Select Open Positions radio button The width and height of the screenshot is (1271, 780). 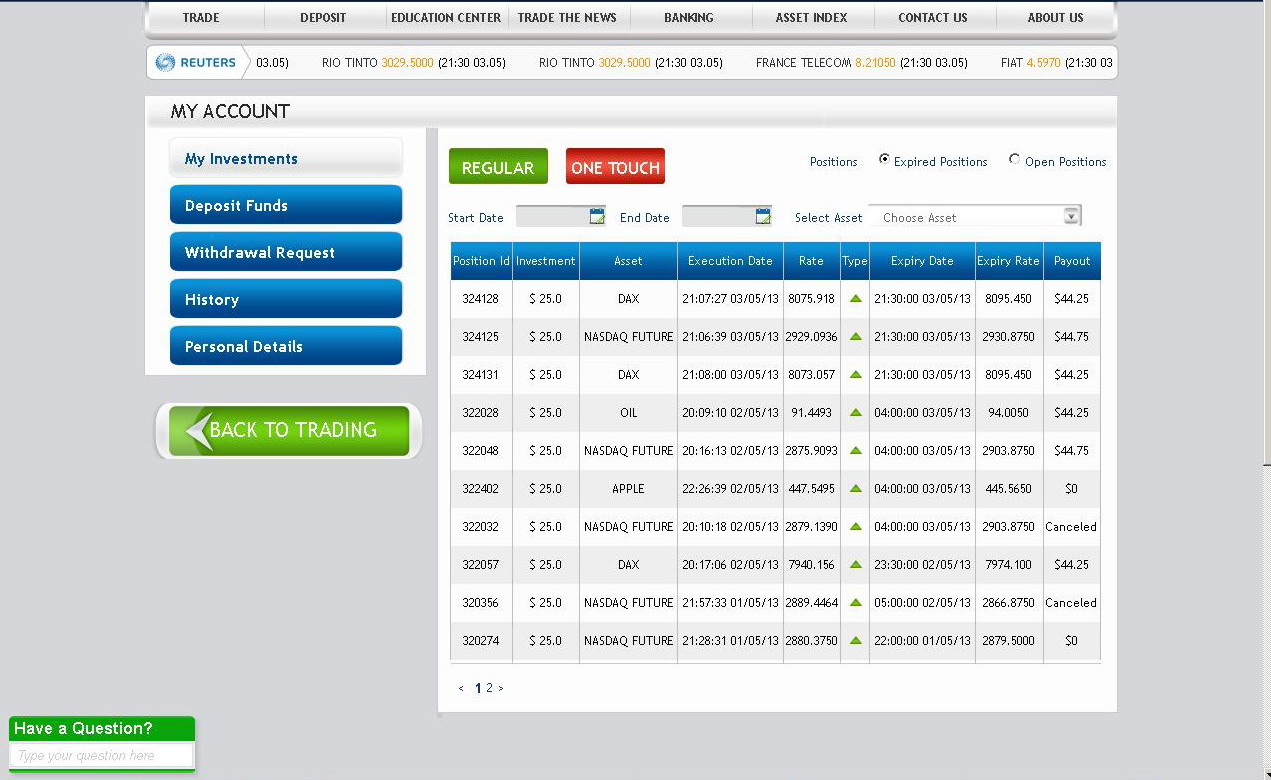coord(1015,159)
